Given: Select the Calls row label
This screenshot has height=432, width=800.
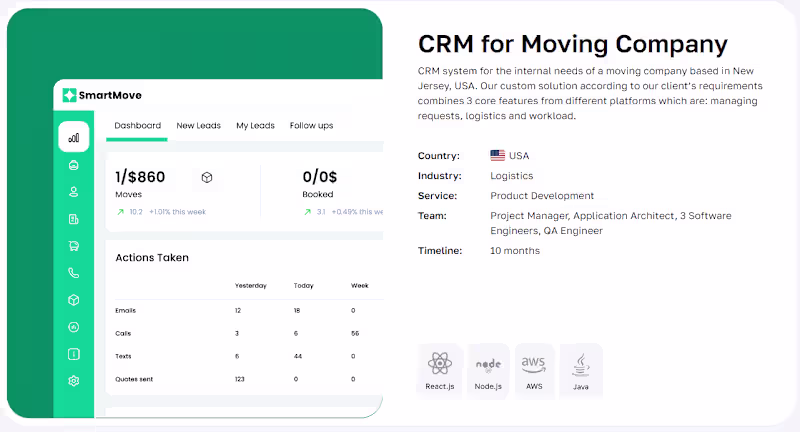Looking at the screenshot, I should point(123,333).
